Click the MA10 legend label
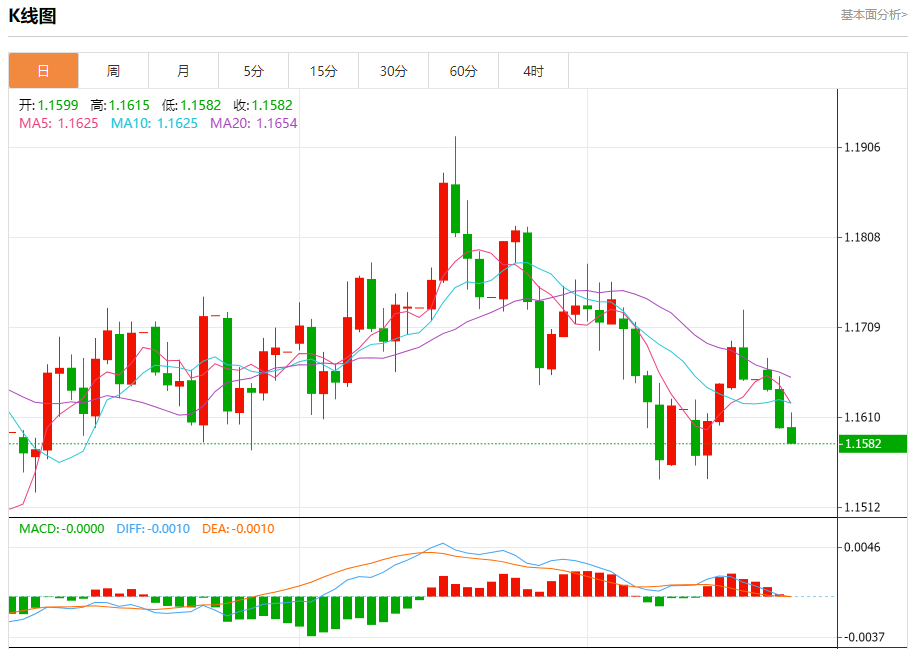This screenshot has height=649, width=915. [154, 123]
